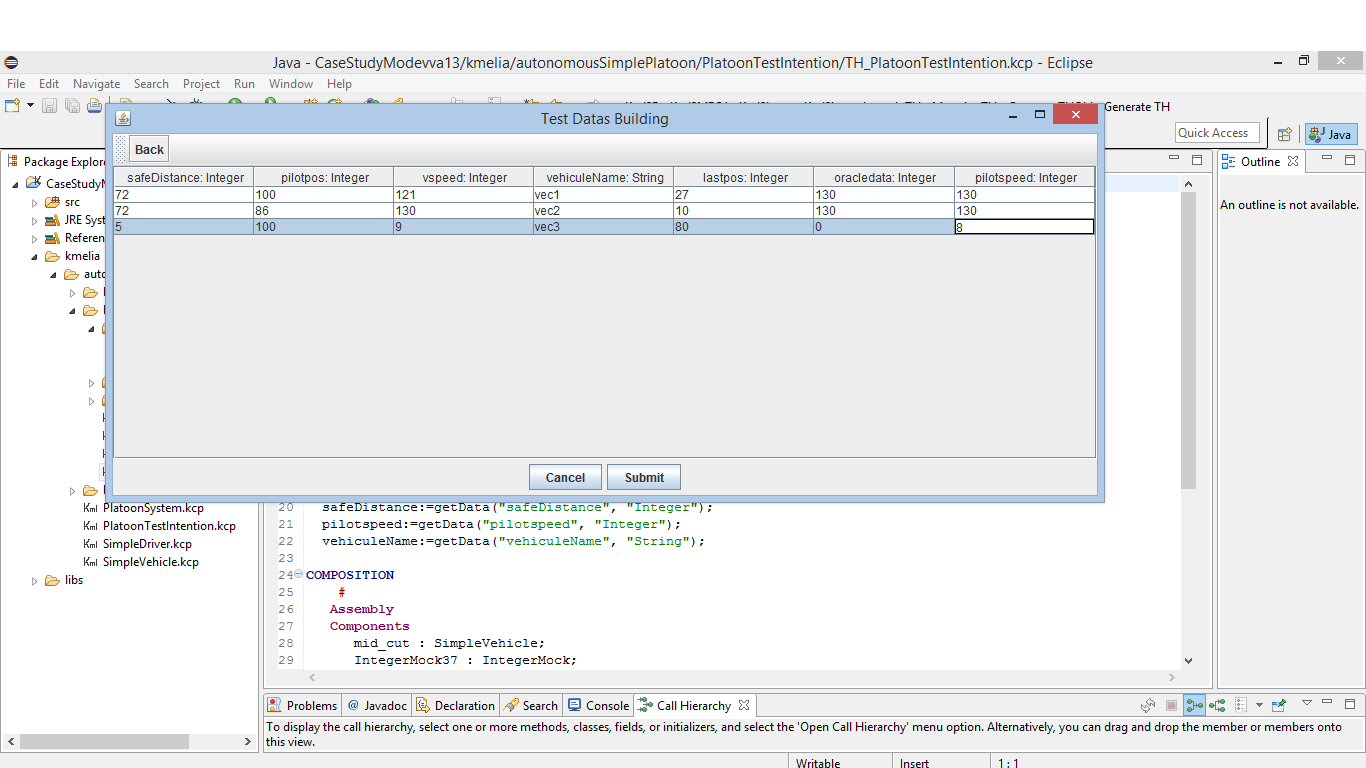Viewport: 1366px width, 768px height.
Task: Switch to the Console tab
Action: (599, 705)
